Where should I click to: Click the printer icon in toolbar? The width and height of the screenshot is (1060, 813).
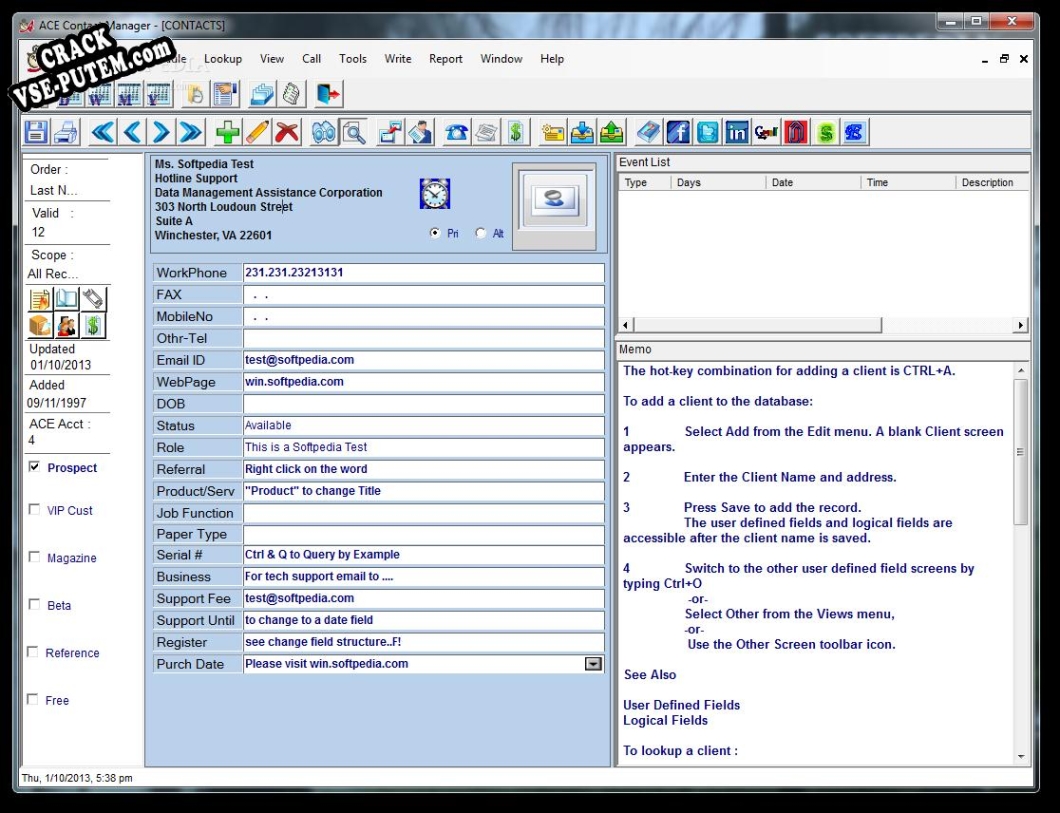click(x=66, y=132)
